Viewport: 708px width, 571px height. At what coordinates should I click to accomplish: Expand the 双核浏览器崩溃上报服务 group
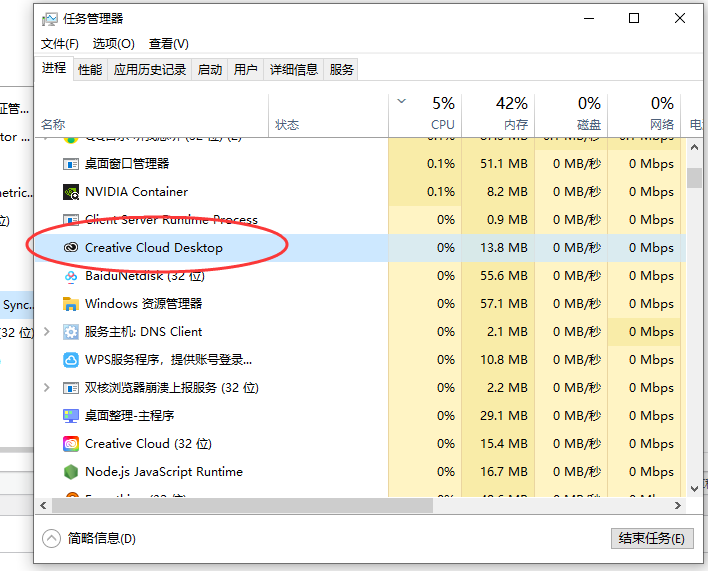(46, 388)
